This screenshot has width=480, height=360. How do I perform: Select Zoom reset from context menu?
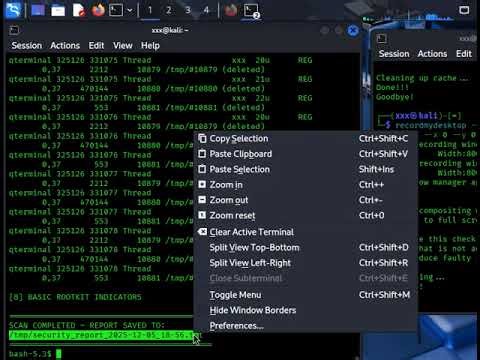(305, 215)
